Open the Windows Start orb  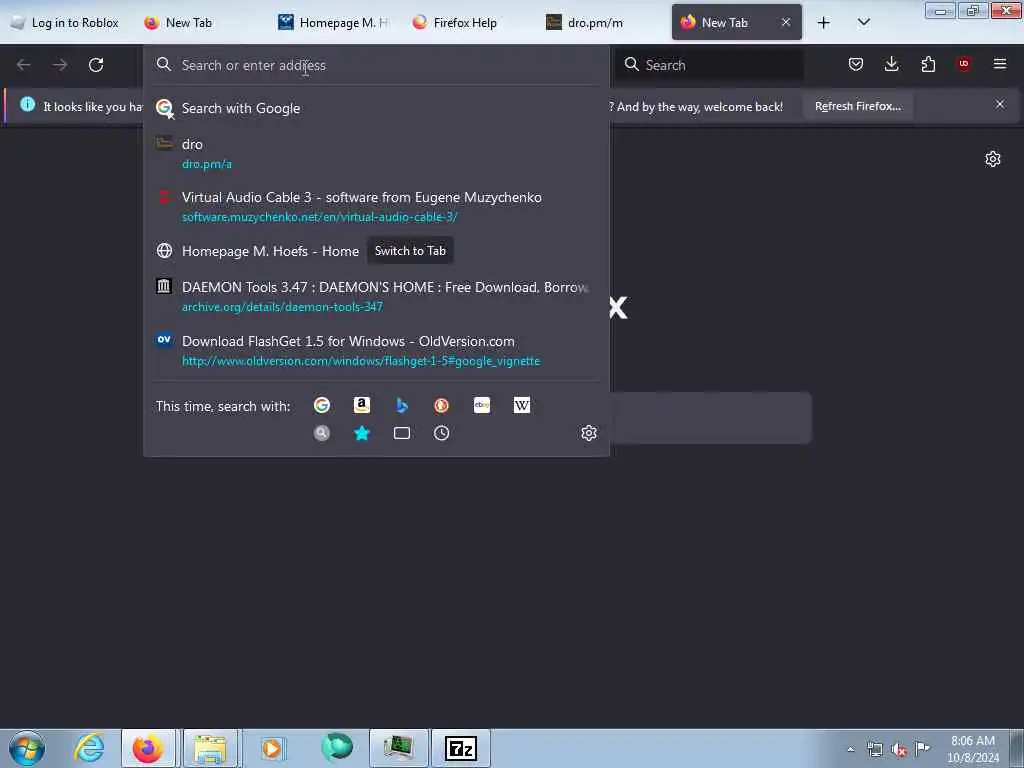(x=27, y=748)
